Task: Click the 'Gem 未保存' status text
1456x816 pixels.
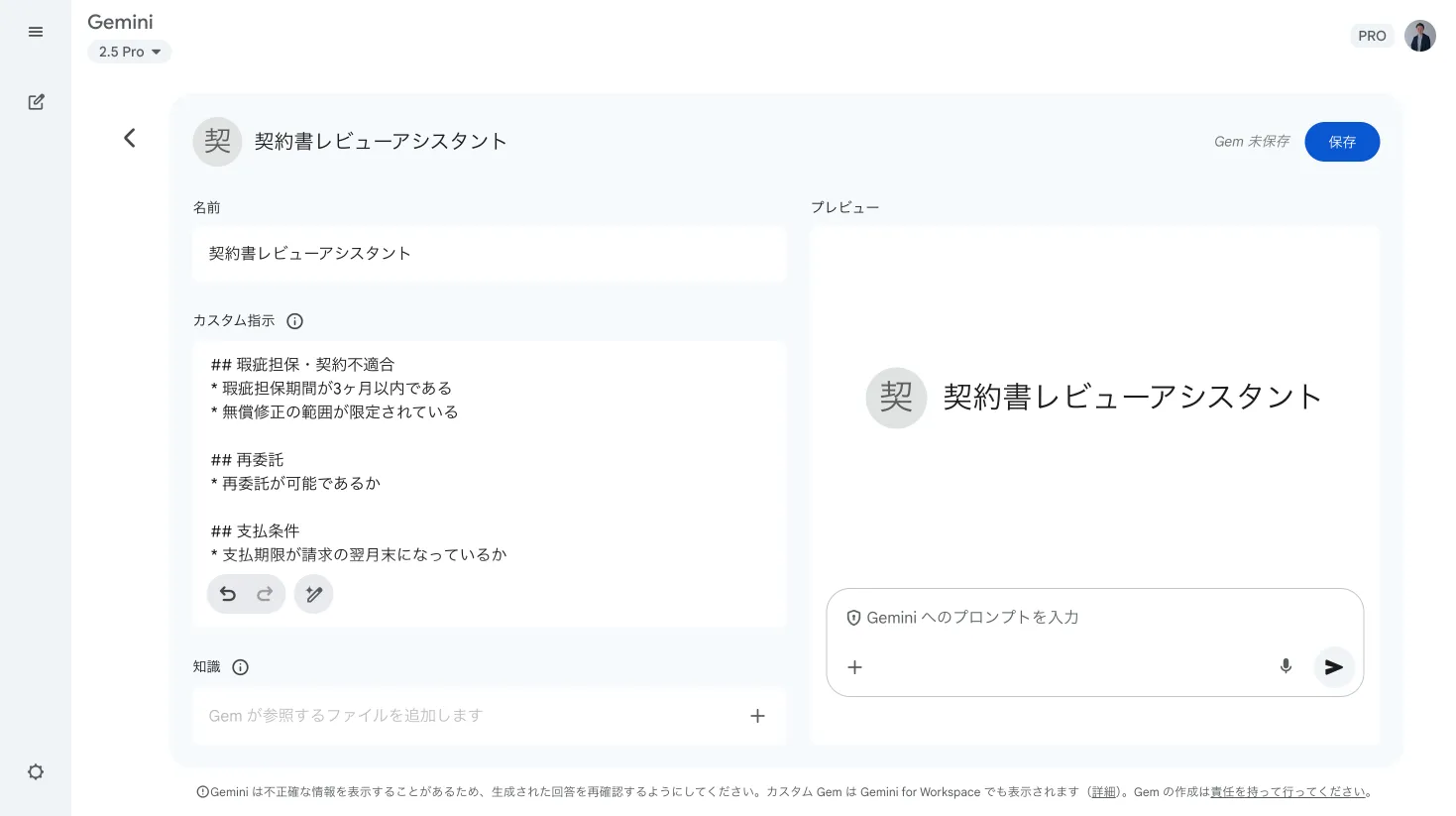Action: [x=1252, y=142]
